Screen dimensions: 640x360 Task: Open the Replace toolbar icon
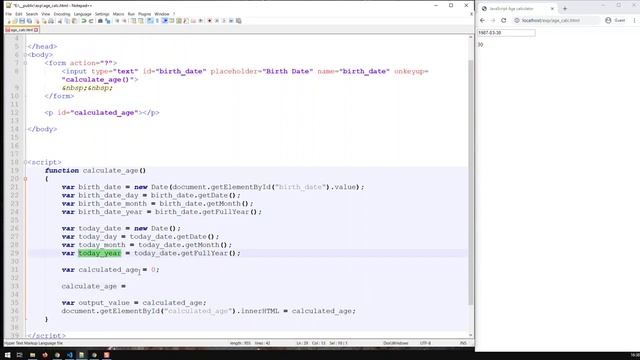tap(107, 21)
